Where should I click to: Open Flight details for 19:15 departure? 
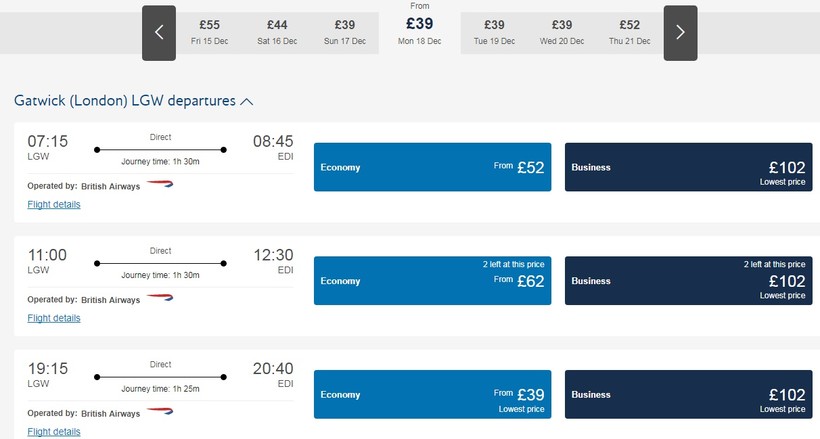tap(54, 432)
